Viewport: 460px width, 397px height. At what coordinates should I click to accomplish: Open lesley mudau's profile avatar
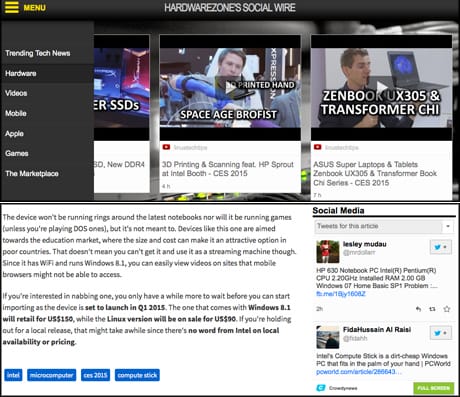click(x=328, y=251)
